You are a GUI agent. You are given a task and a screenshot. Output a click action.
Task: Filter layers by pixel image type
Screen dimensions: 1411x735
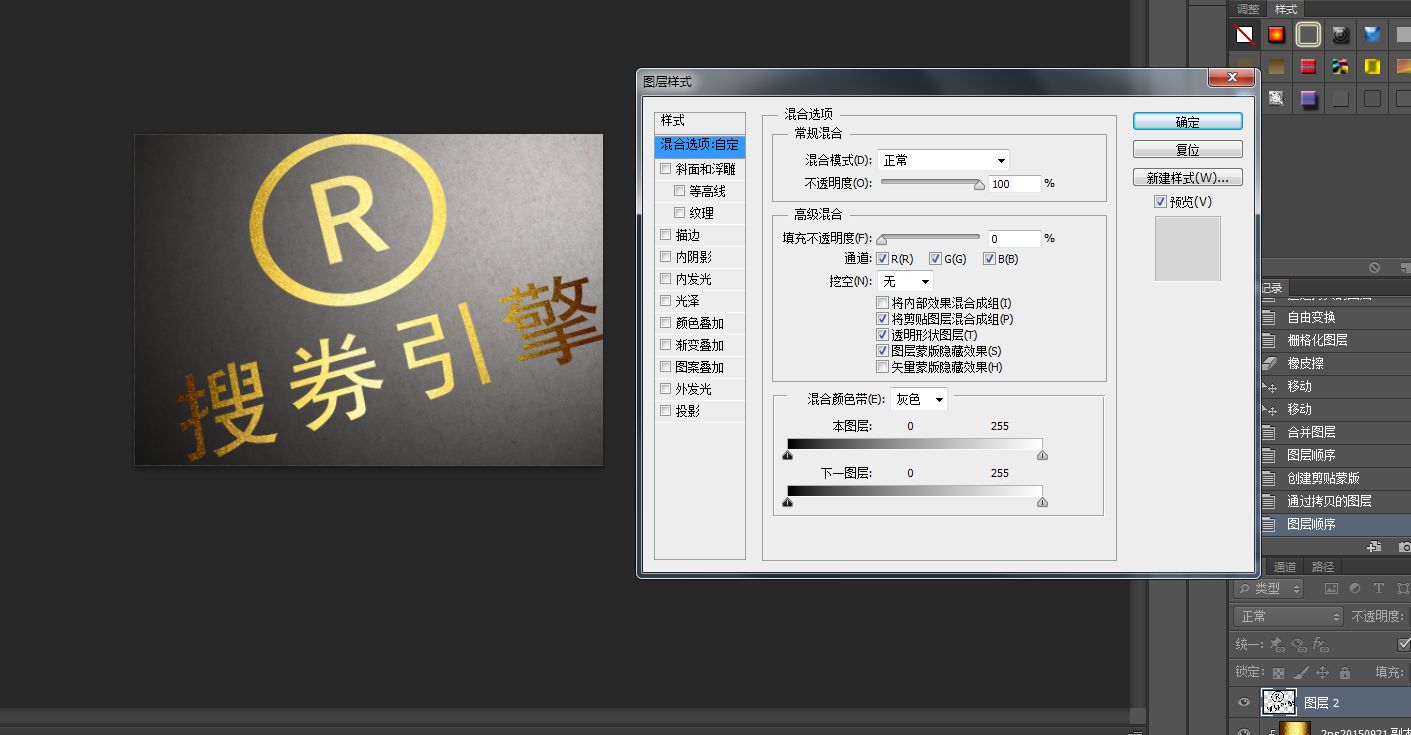point(1331,589)
